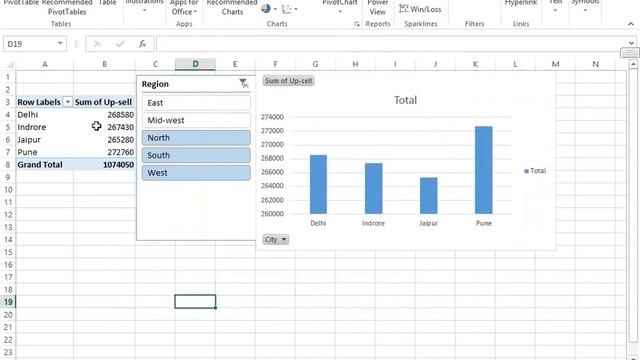Click the Insert Function fx icon

pyautogui.click(x=142, y=44)
